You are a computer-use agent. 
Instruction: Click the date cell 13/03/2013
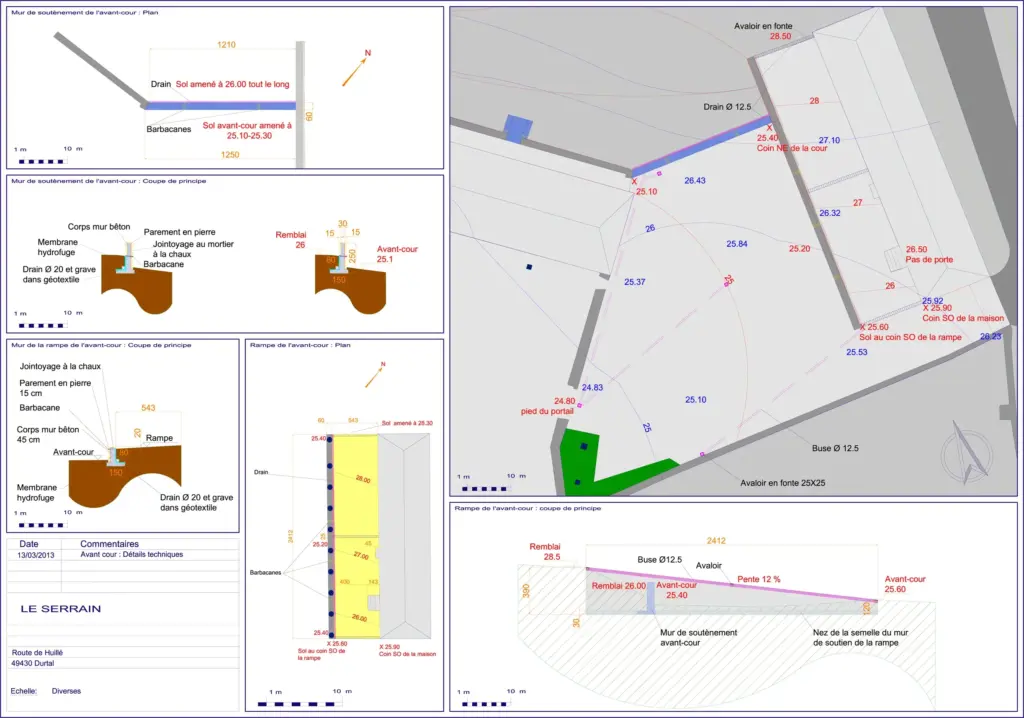pos(35,555)
